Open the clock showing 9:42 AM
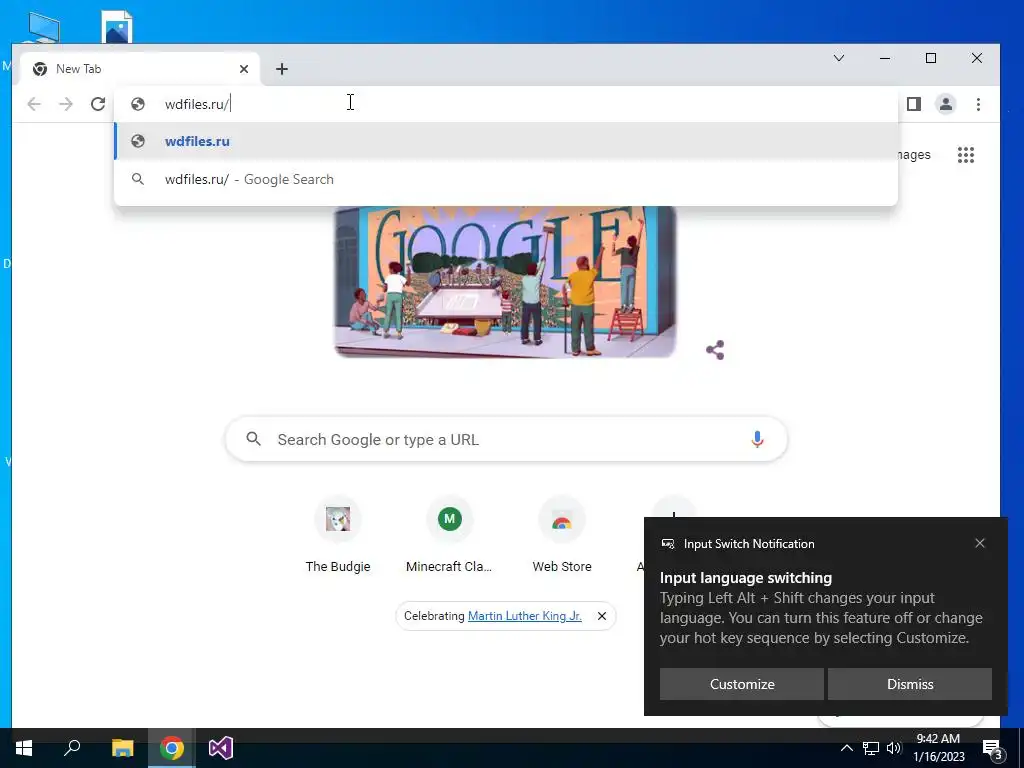This screenshot has width=1024, height=768. 938,748
